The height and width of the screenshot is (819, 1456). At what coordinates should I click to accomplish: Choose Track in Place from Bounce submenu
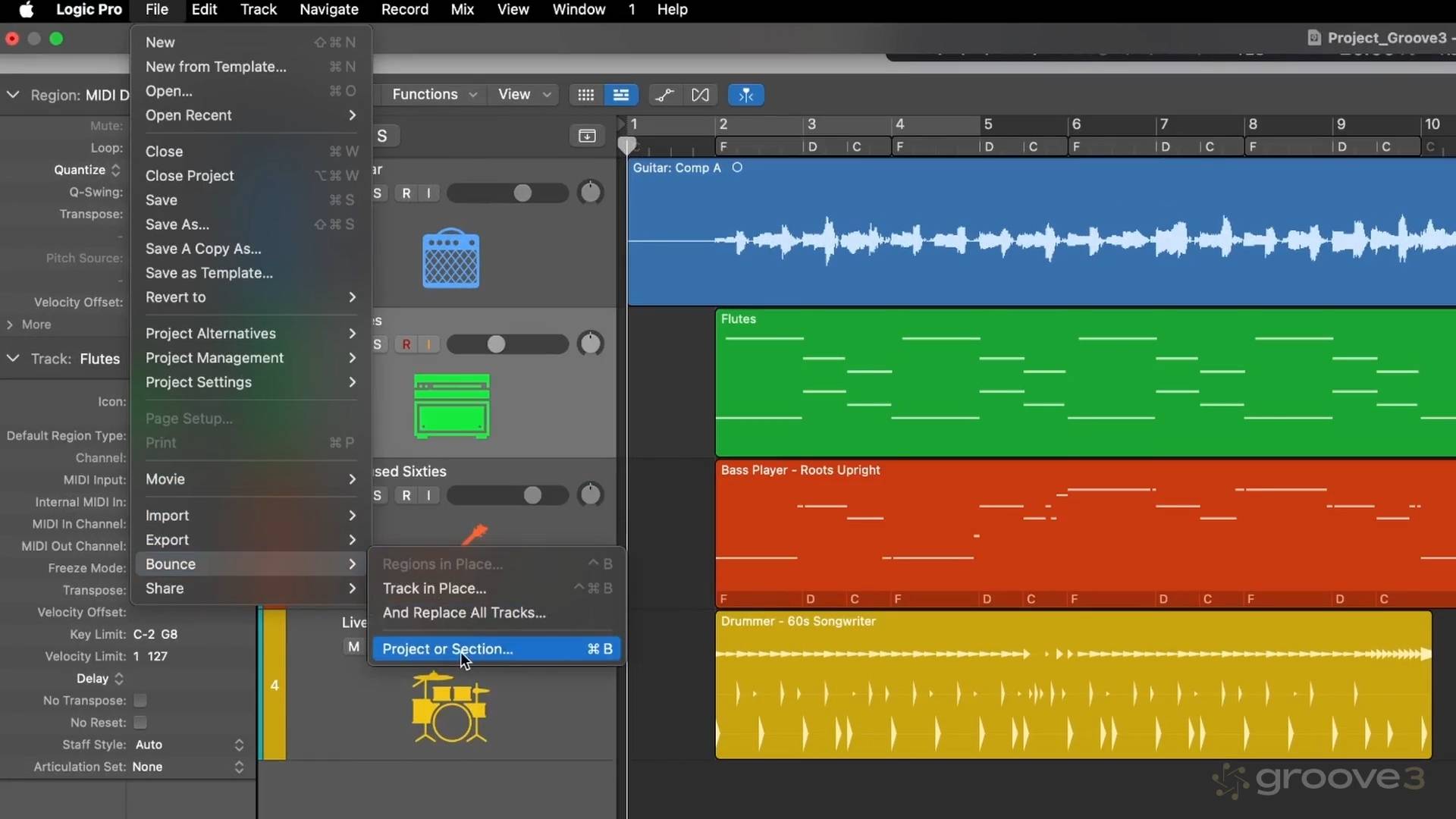(497, 588)
